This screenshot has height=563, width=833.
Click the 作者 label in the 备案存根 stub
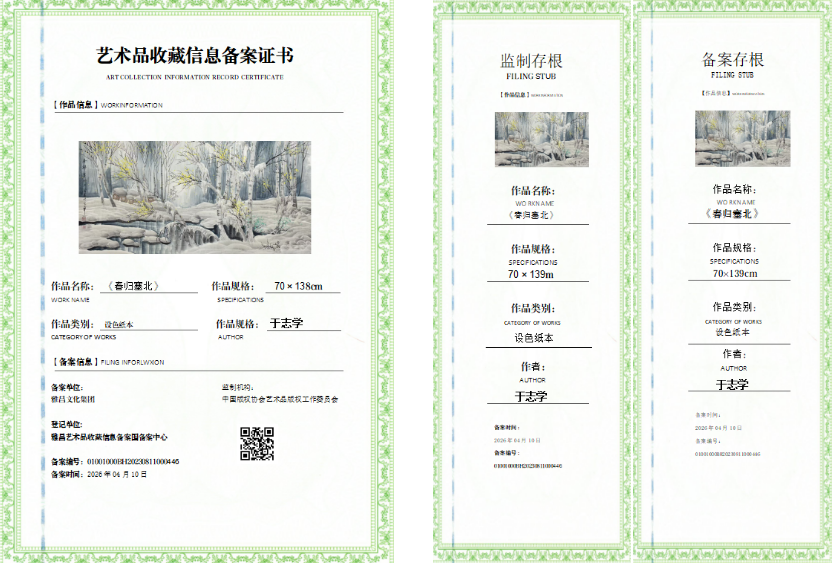734,354
